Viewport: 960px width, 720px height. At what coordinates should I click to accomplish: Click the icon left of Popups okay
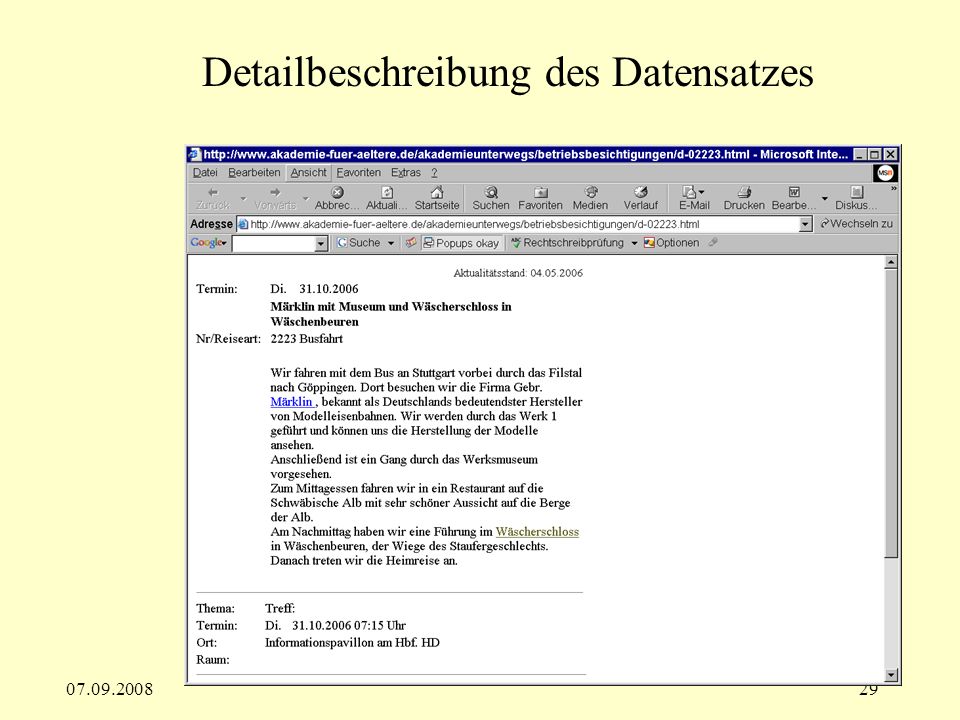click(429, 243)
